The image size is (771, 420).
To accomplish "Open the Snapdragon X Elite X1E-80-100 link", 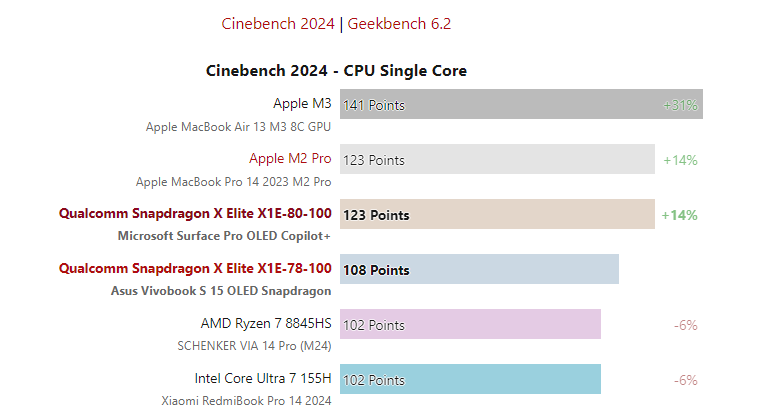I will 195,213.
